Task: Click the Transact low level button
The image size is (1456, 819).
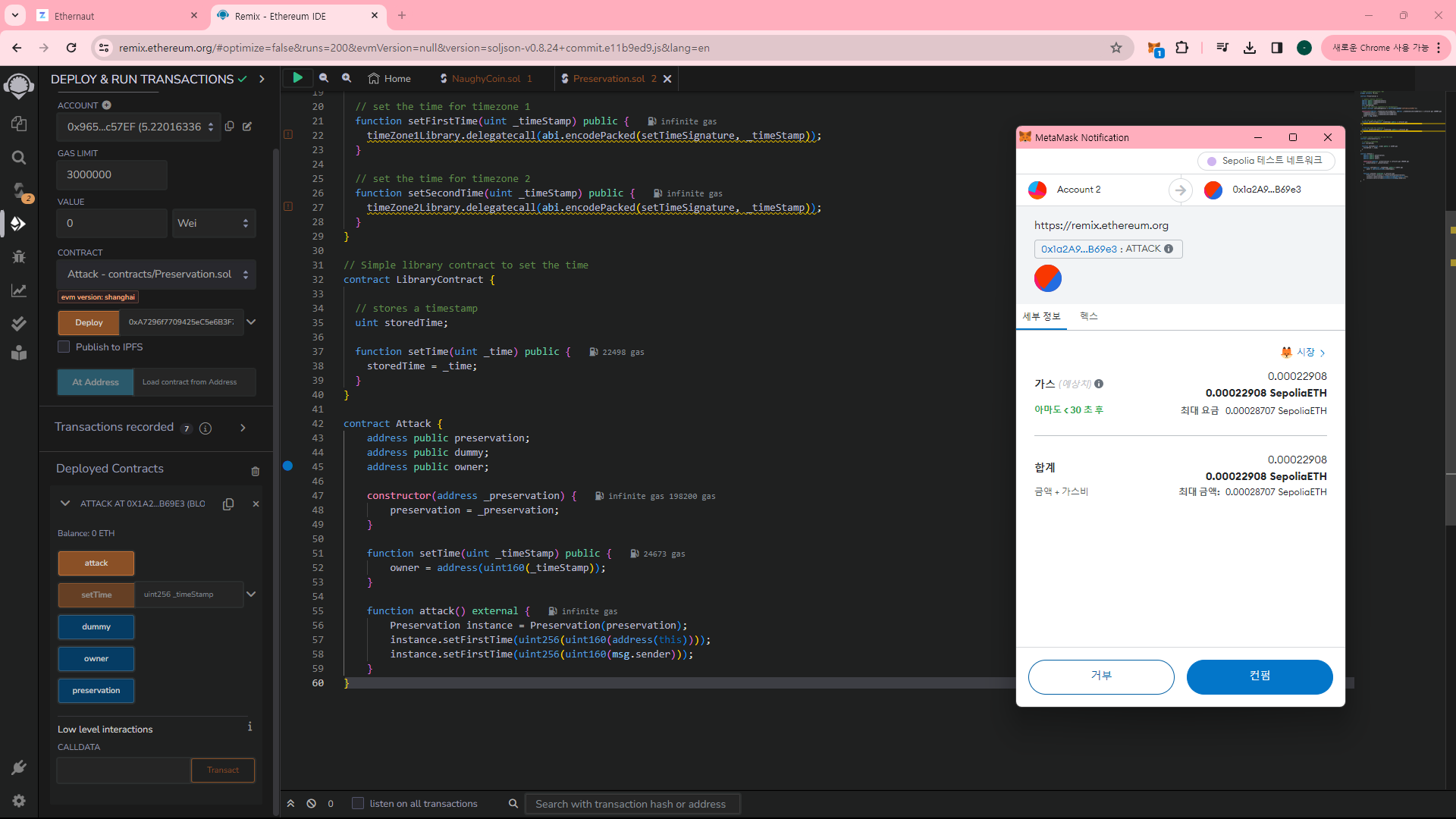Action: pos(223,770)
